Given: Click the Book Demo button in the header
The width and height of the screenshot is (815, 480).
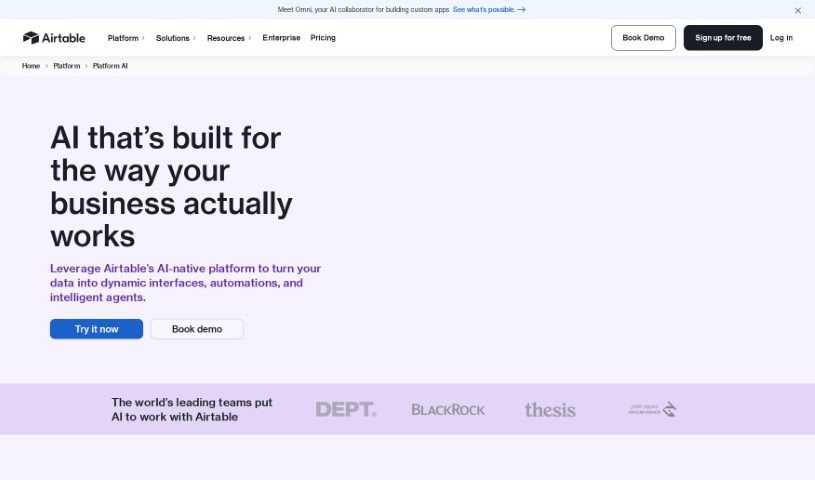Looking at the screenshot, I should tap(643, 38).
